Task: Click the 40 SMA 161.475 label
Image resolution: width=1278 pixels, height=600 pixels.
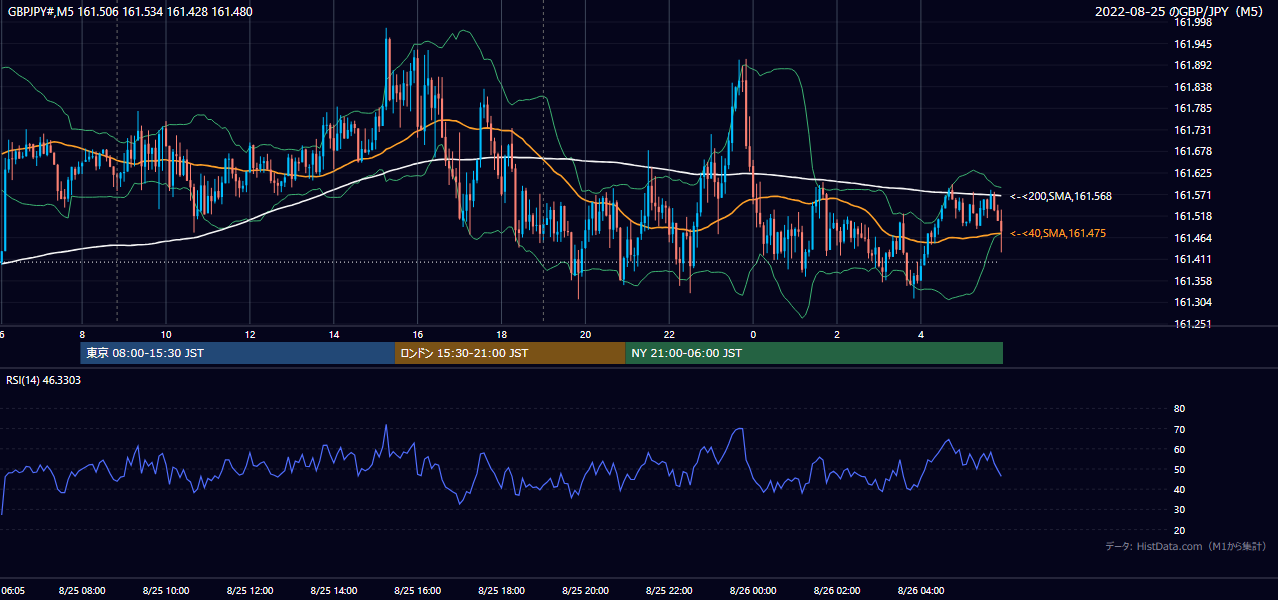Action: pos(1058,233)
